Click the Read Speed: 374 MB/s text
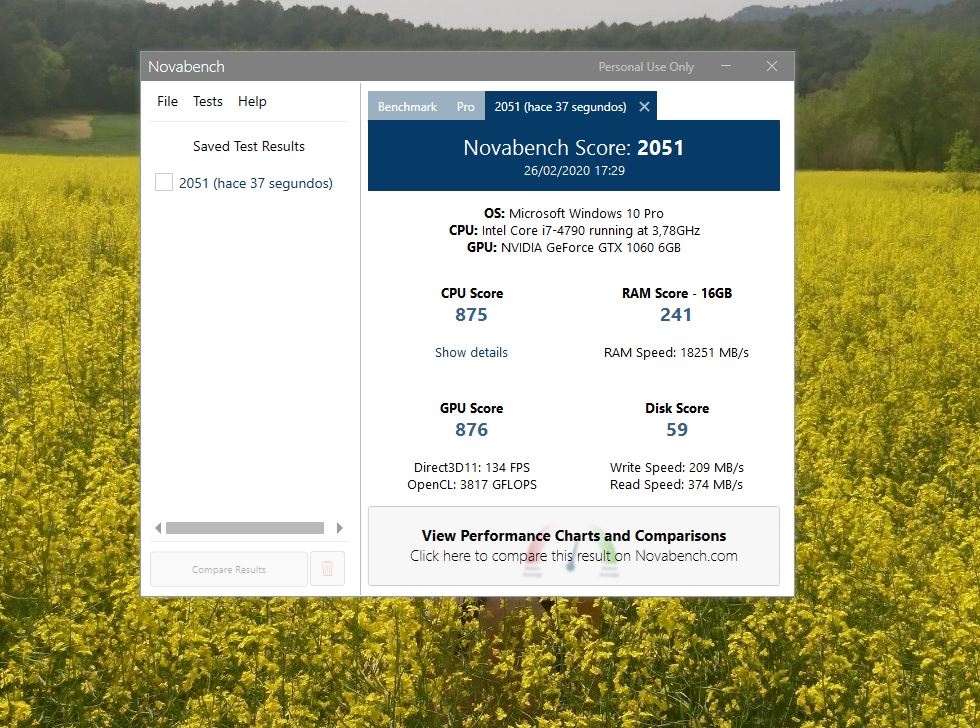 point(677,484)
